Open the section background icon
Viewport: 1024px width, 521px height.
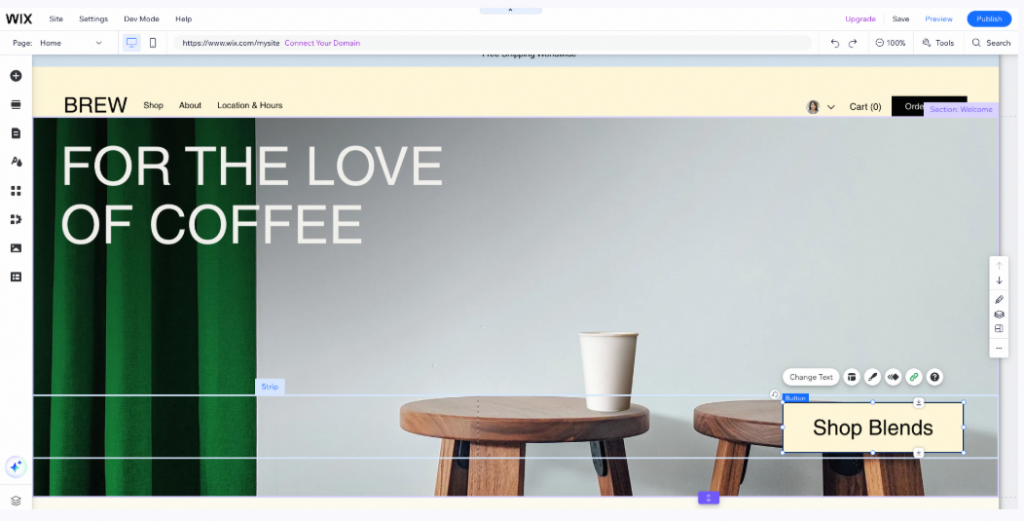pos(999,314)
